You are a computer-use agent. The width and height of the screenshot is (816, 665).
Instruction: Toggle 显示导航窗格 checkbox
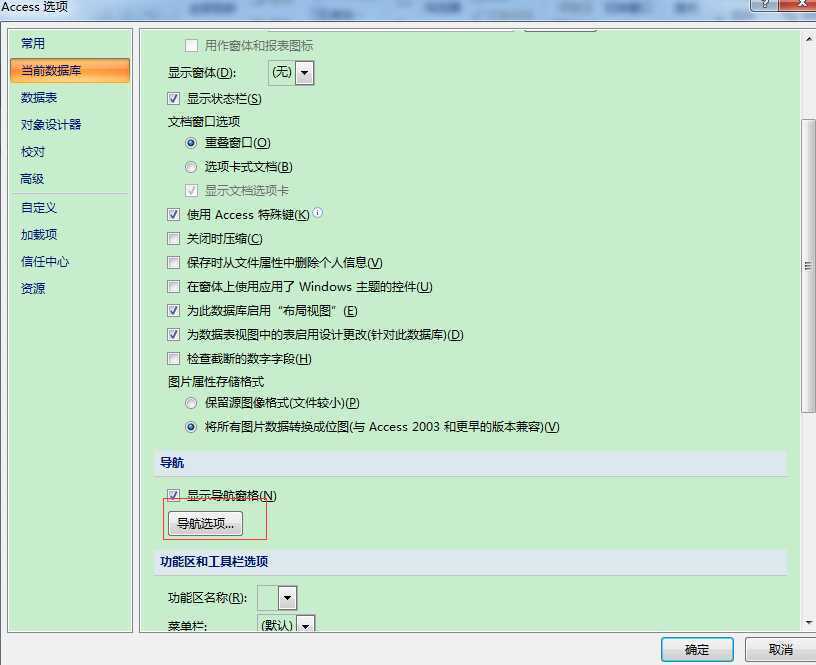173,495
